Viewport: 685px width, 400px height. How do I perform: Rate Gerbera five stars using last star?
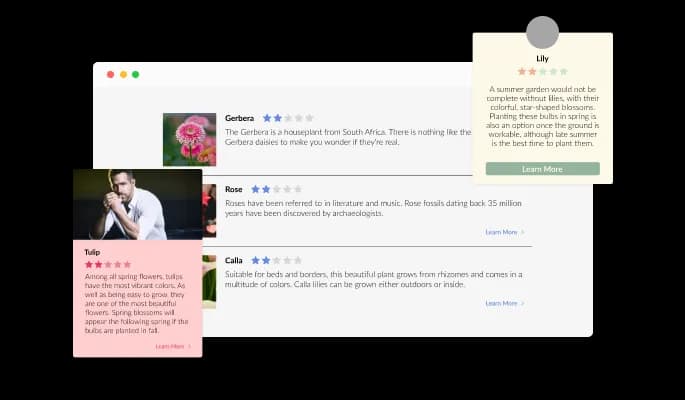pos(309,118)
